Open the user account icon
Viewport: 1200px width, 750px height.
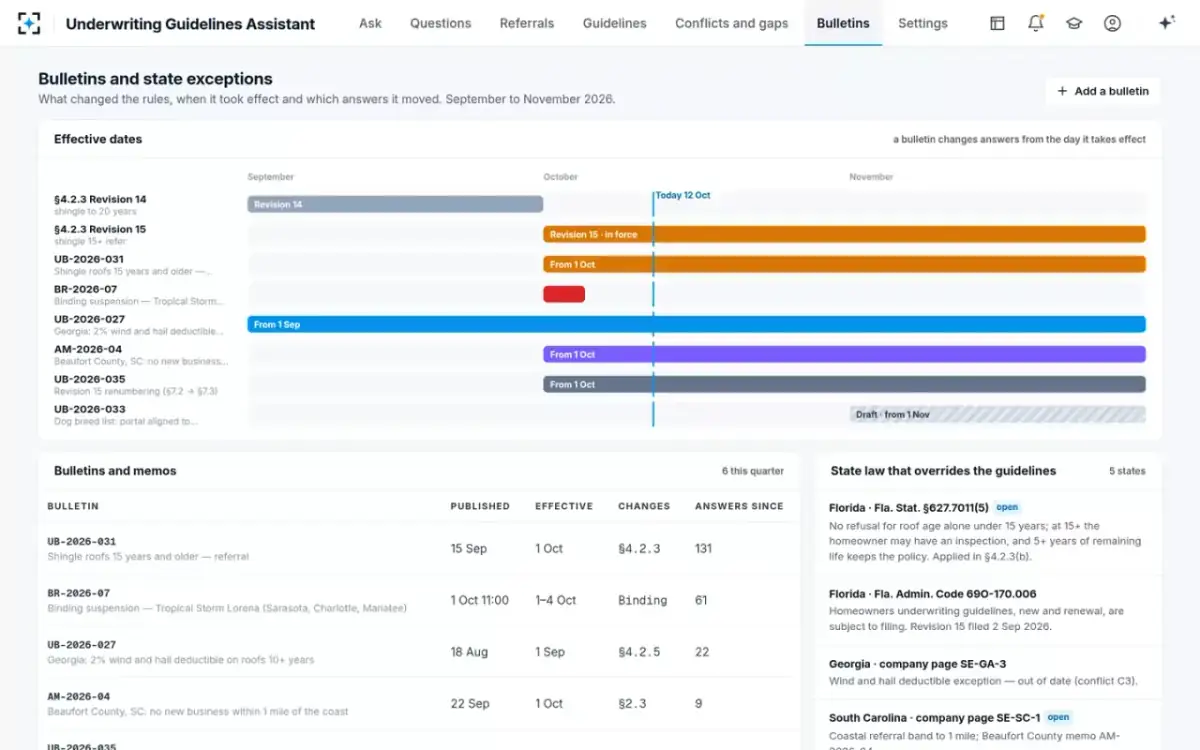[x=1112, y=23]
